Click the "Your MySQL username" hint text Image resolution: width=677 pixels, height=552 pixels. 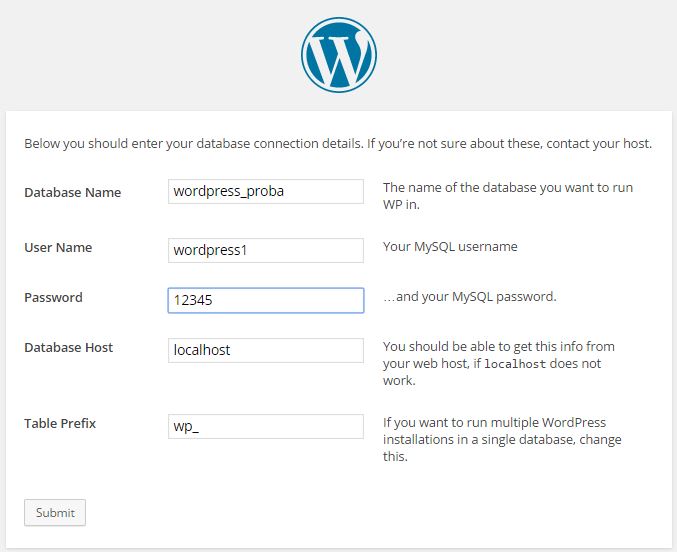[x=450, y=246]
